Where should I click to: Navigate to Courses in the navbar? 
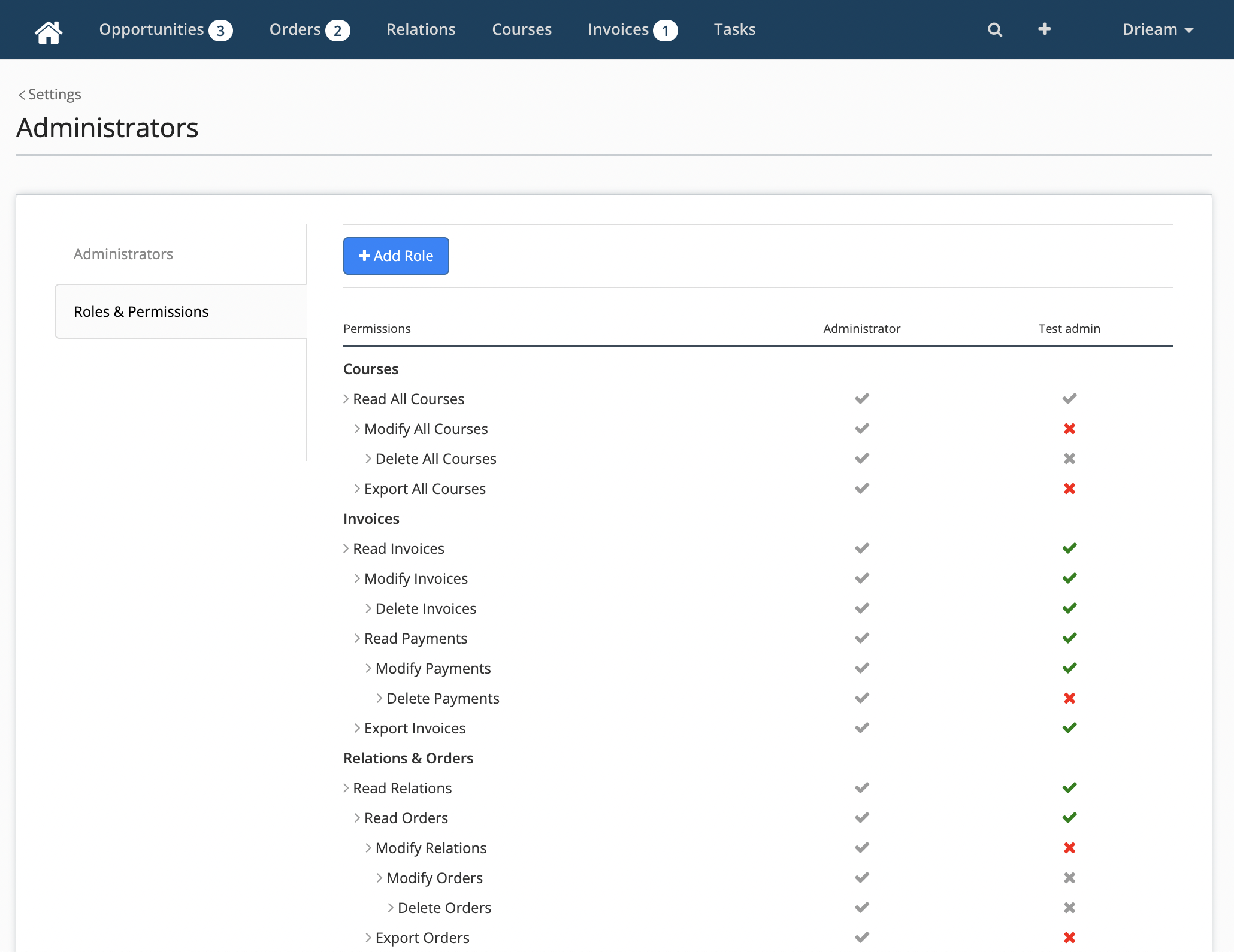tap(521, 29)
